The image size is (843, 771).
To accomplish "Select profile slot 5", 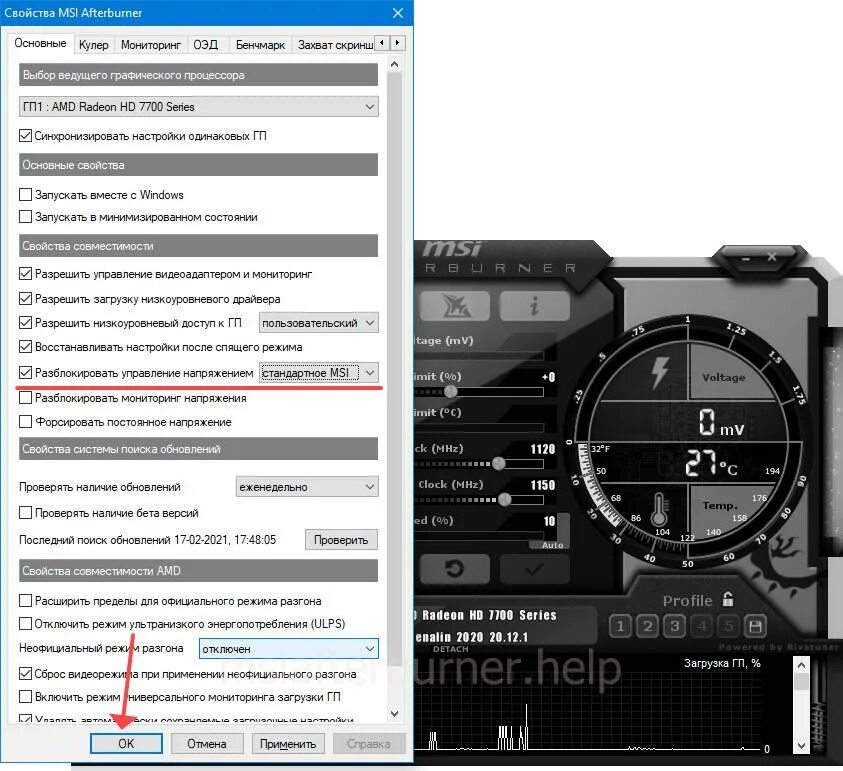I will point(728,626).
